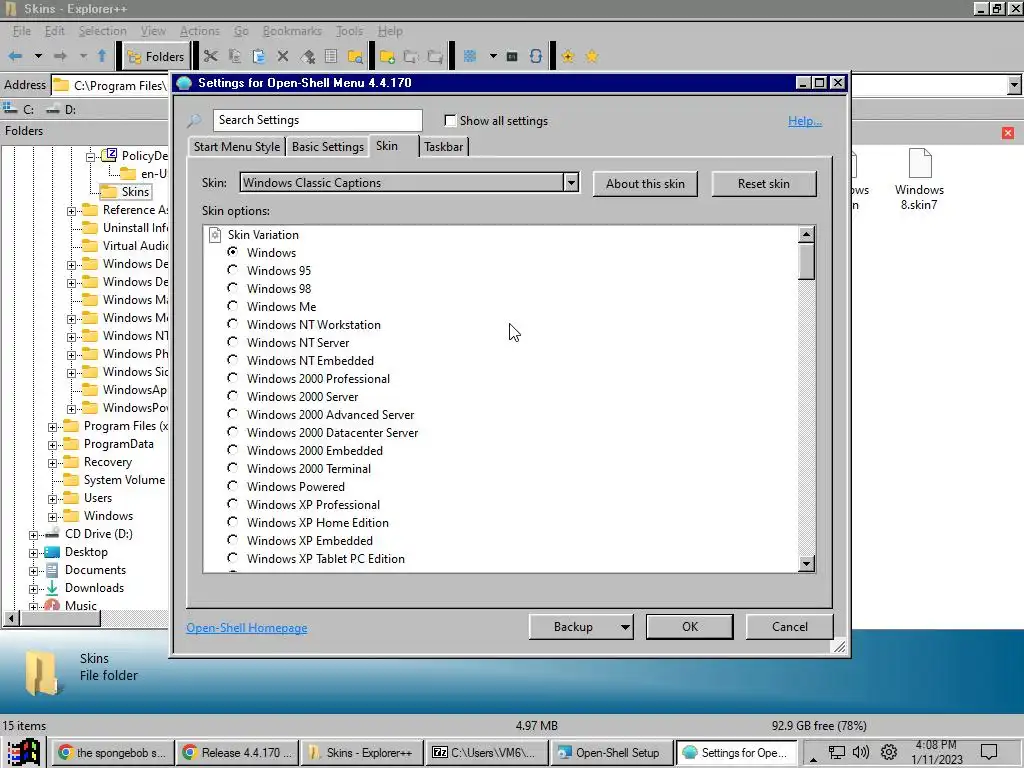
Task: Click the Move To folder icon
Action: (435, 56)
